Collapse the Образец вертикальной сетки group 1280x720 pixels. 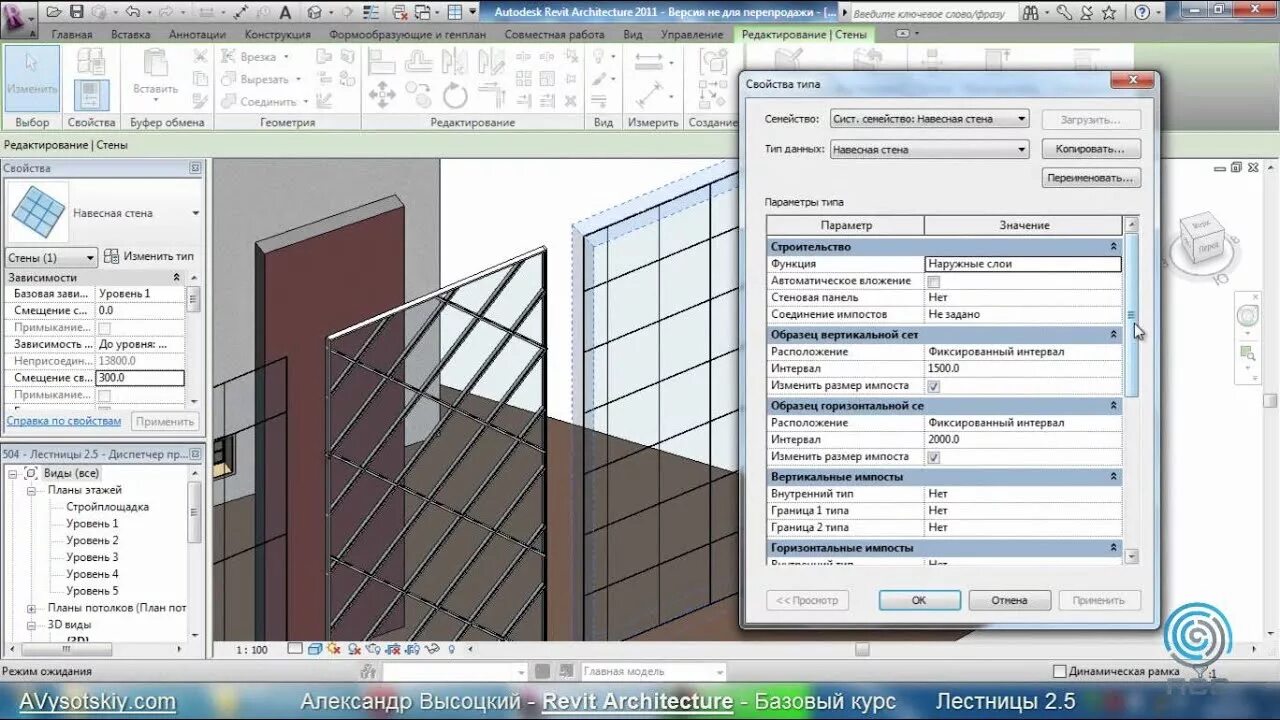1113,335
